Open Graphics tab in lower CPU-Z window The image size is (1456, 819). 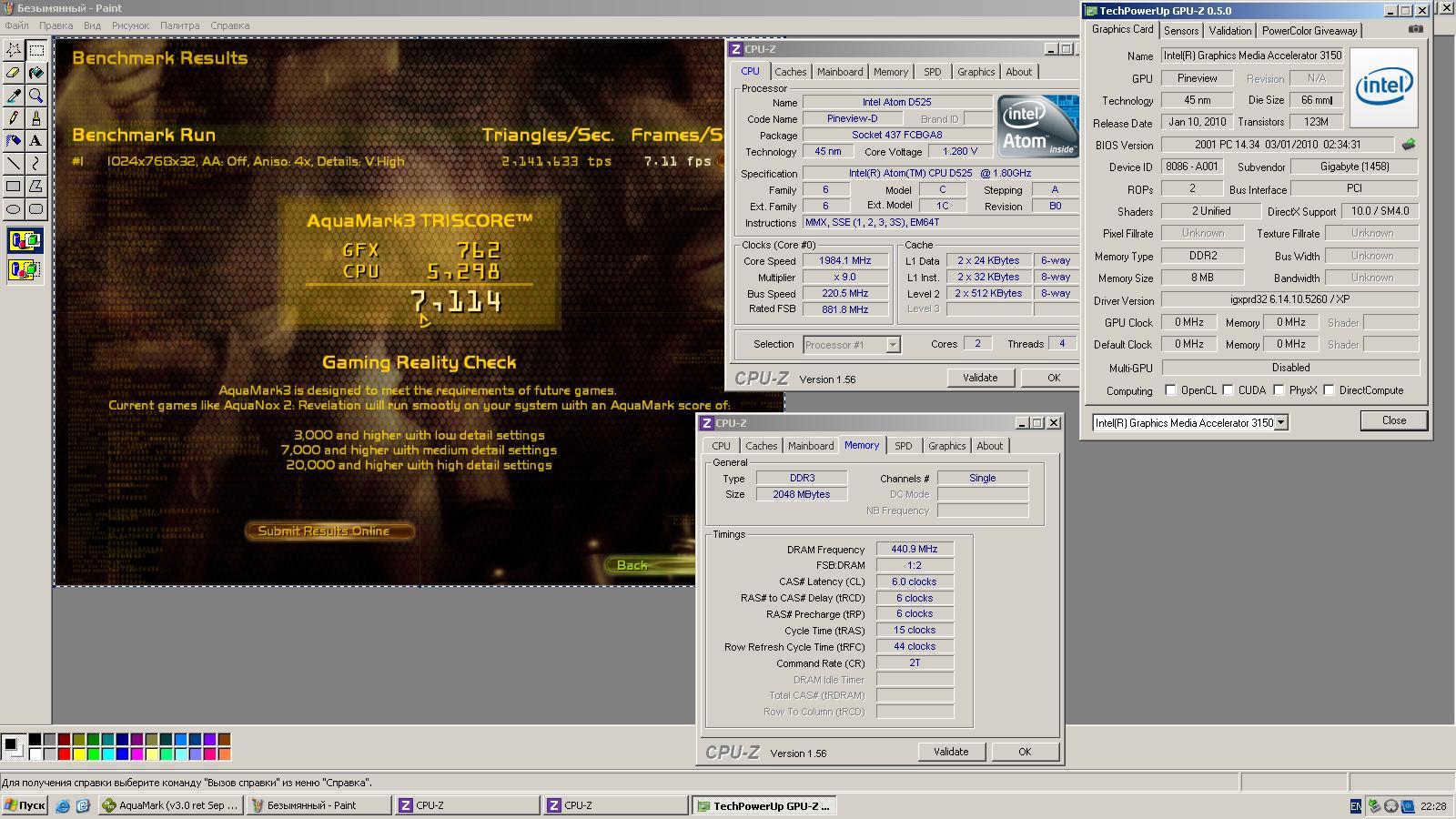click(x=946, y=446)
